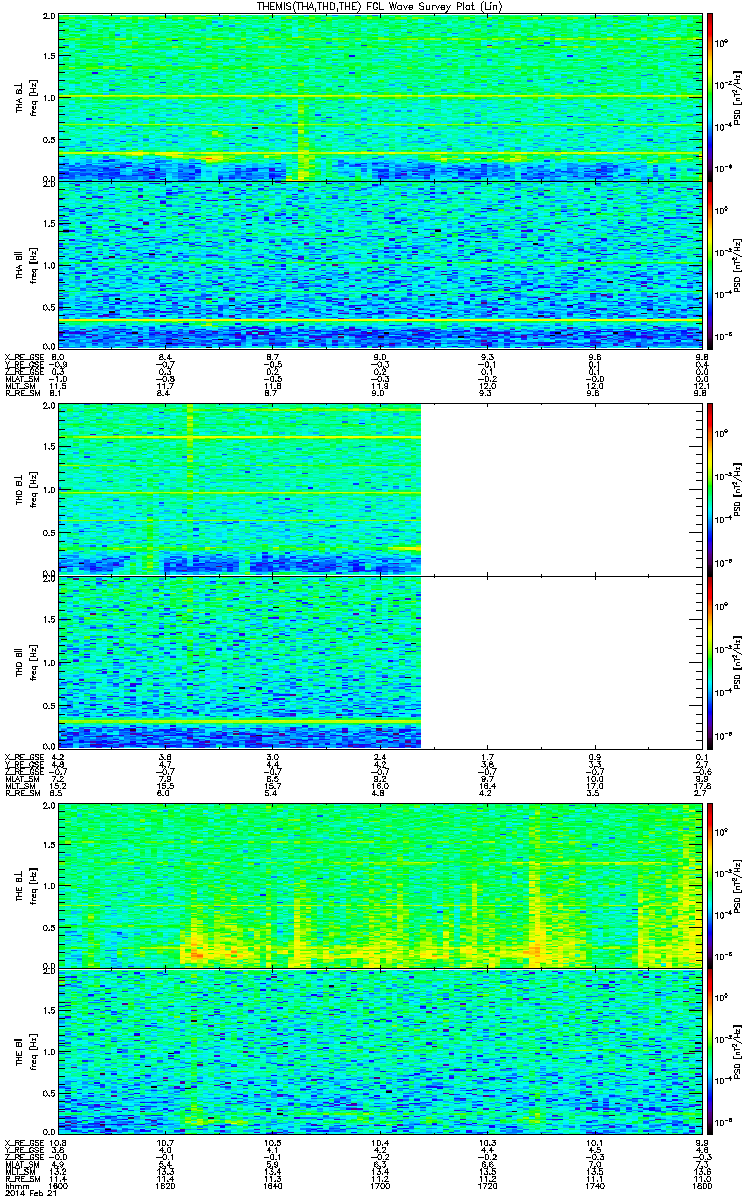Click inside the THE B∥ spectrogram panel
Viewport: 750px width, 1200px height.
[x=380, y=1053]
